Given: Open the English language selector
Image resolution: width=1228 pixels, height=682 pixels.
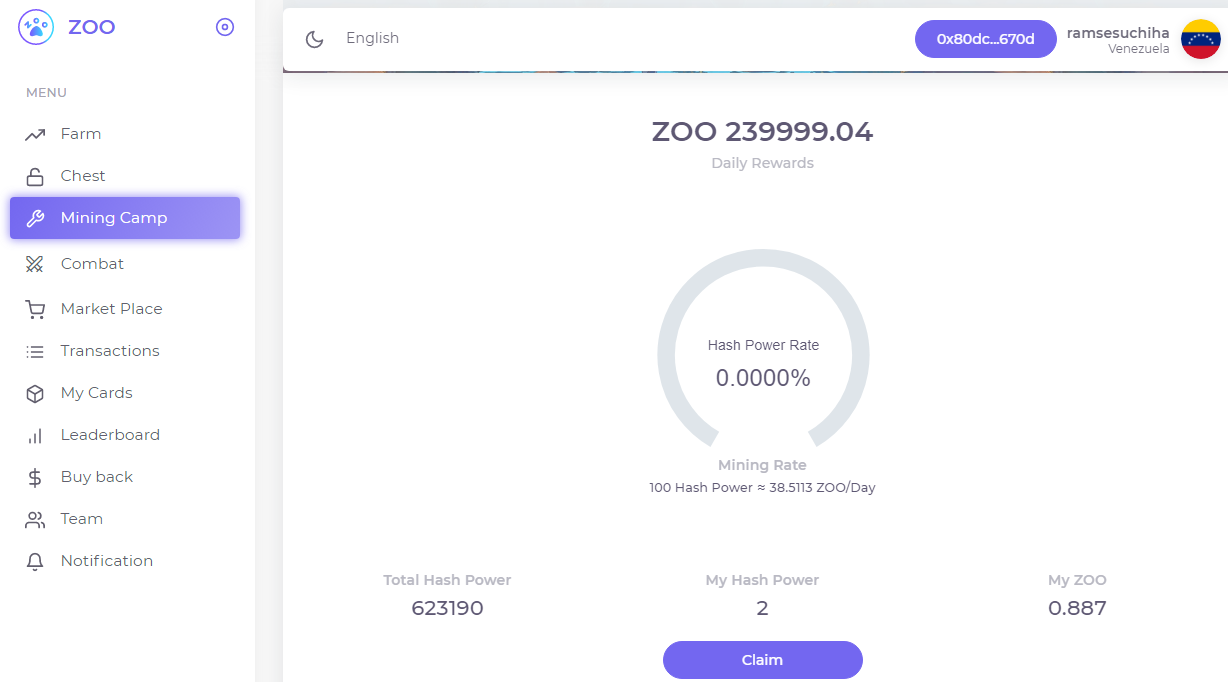Looking at the screenshot, I should [x=372, y=38].
